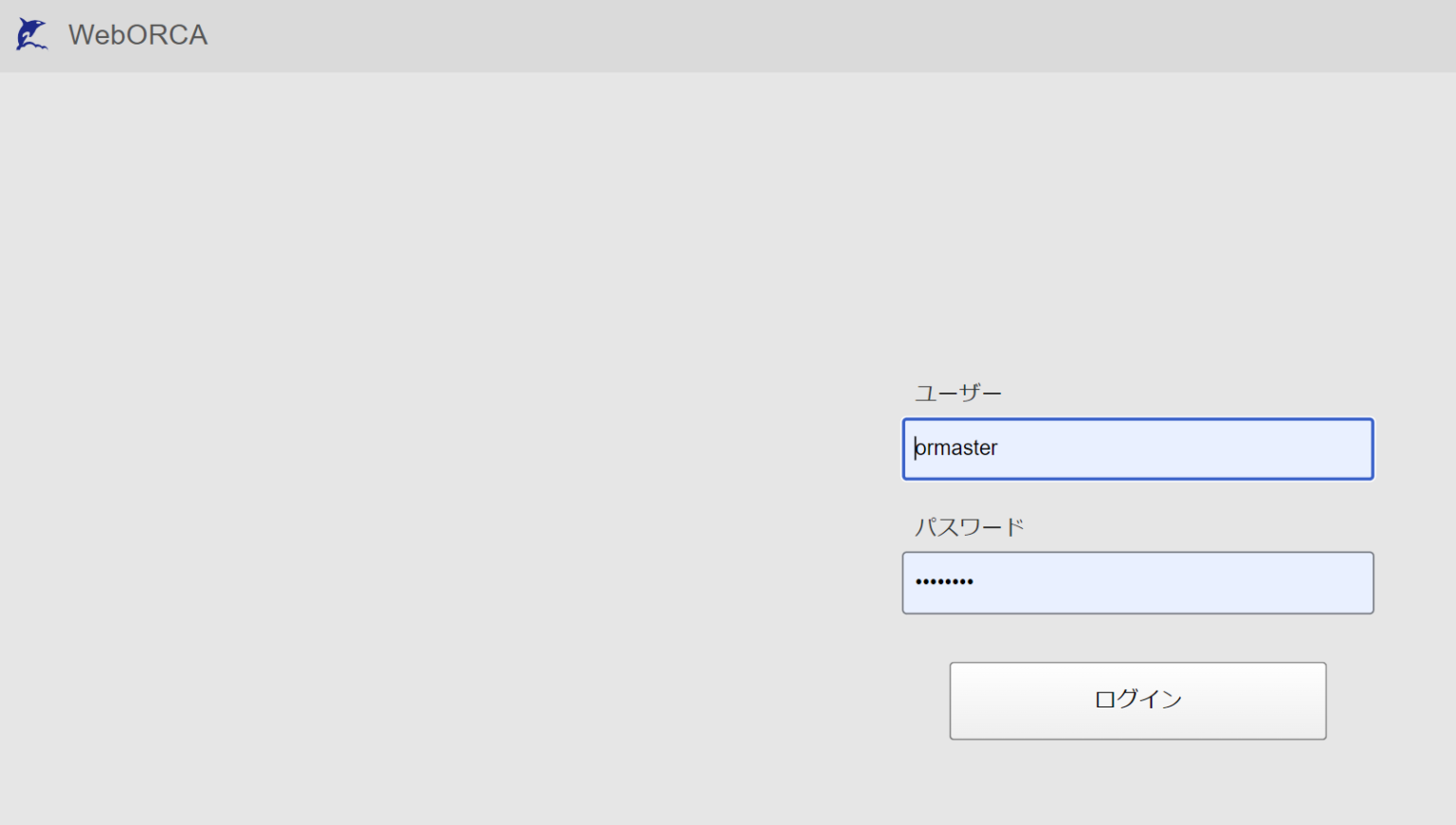The width and height of the screenshot is (1456, 825).
Task: Click the password entry box below パスワード
Action: (1137, 582)
